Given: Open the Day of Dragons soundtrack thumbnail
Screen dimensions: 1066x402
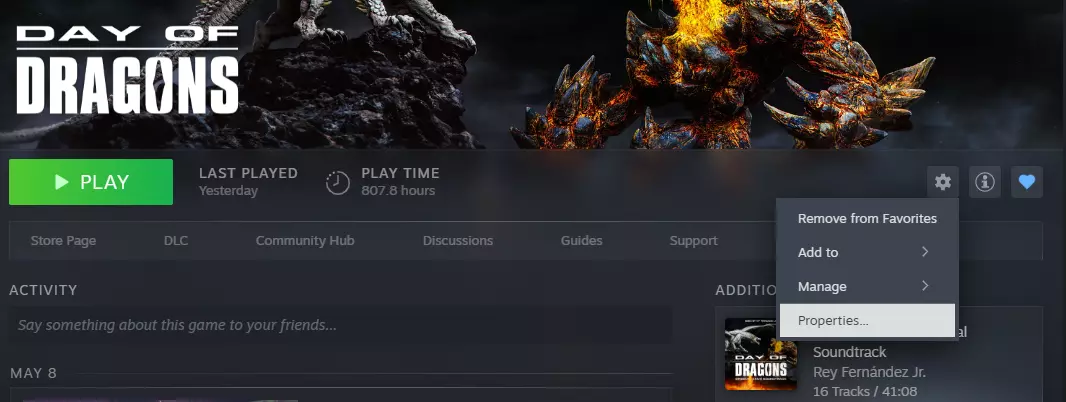Looking at the screenshot, I should point(761,354).
